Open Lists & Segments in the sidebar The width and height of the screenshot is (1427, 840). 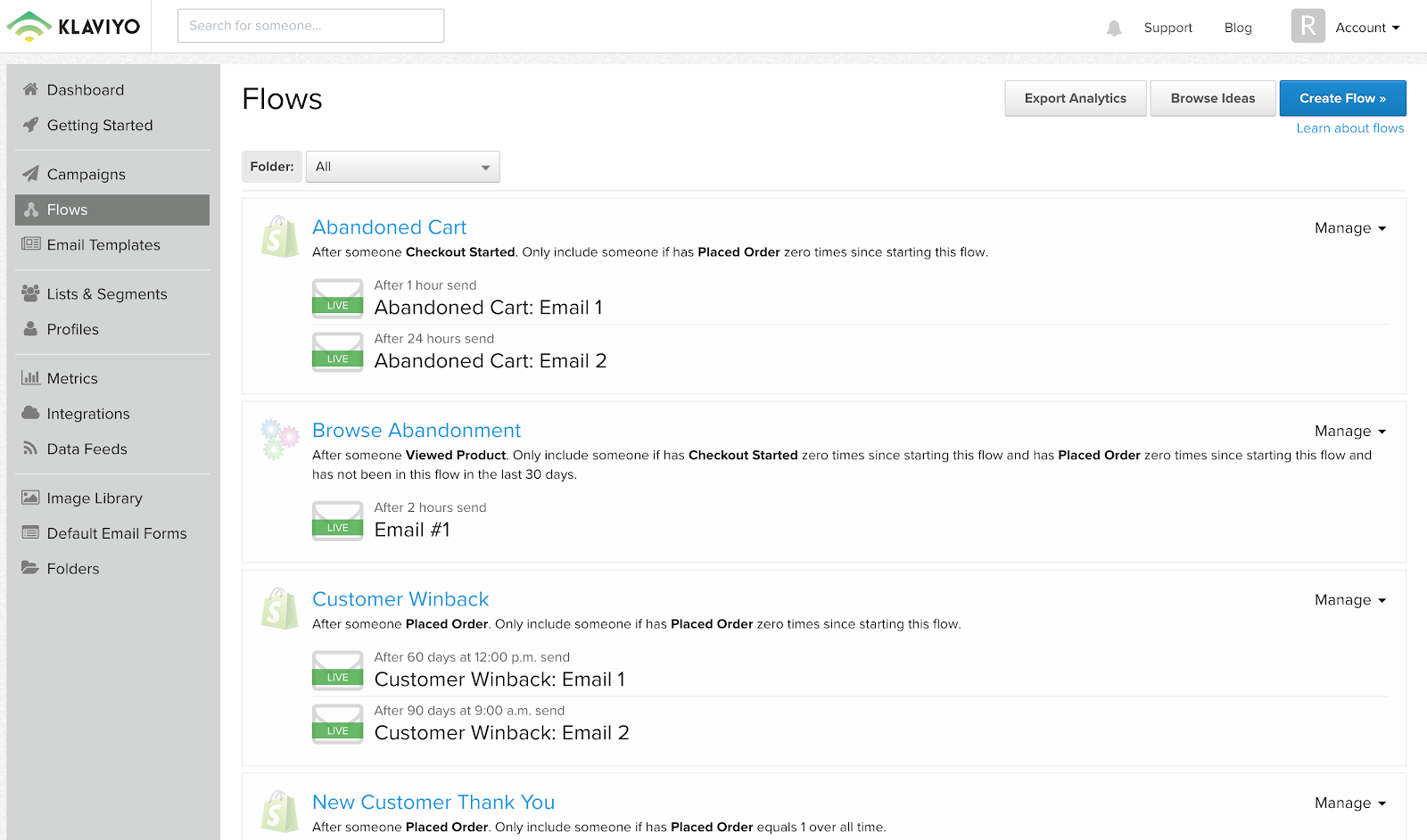click(106, 294)
